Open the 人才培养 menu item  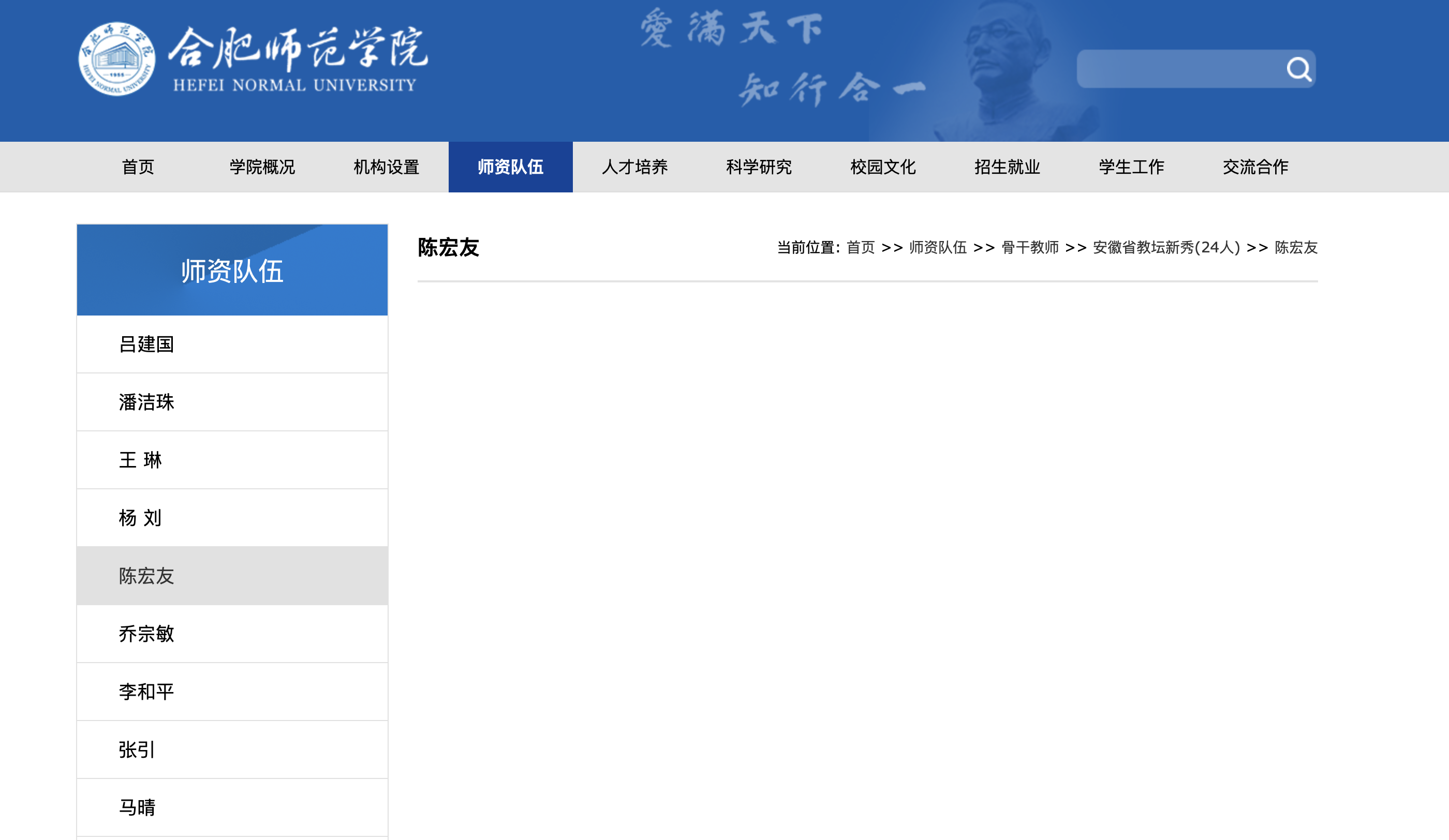(635, 167)
